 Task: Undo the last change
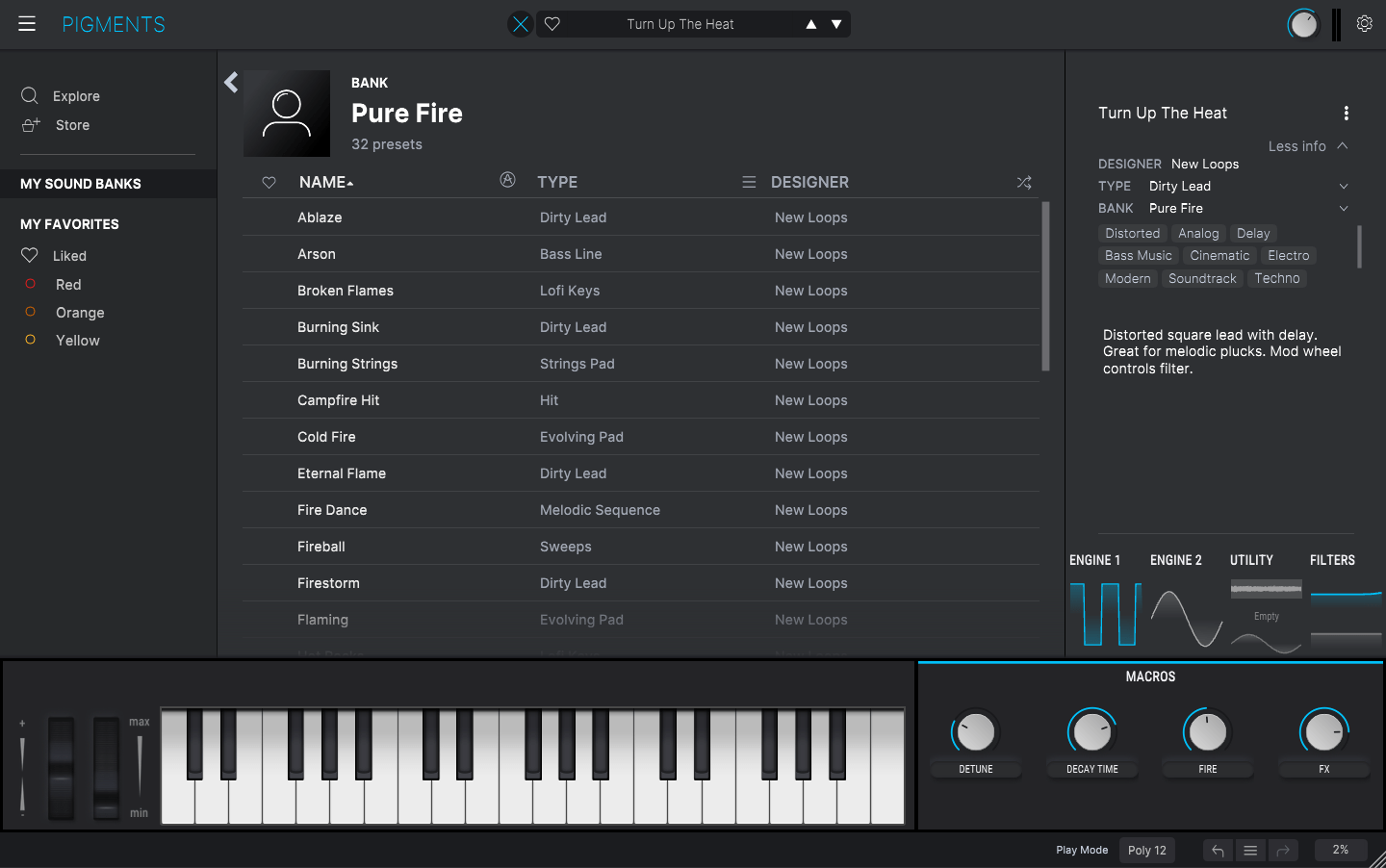tap(1217, 850)
